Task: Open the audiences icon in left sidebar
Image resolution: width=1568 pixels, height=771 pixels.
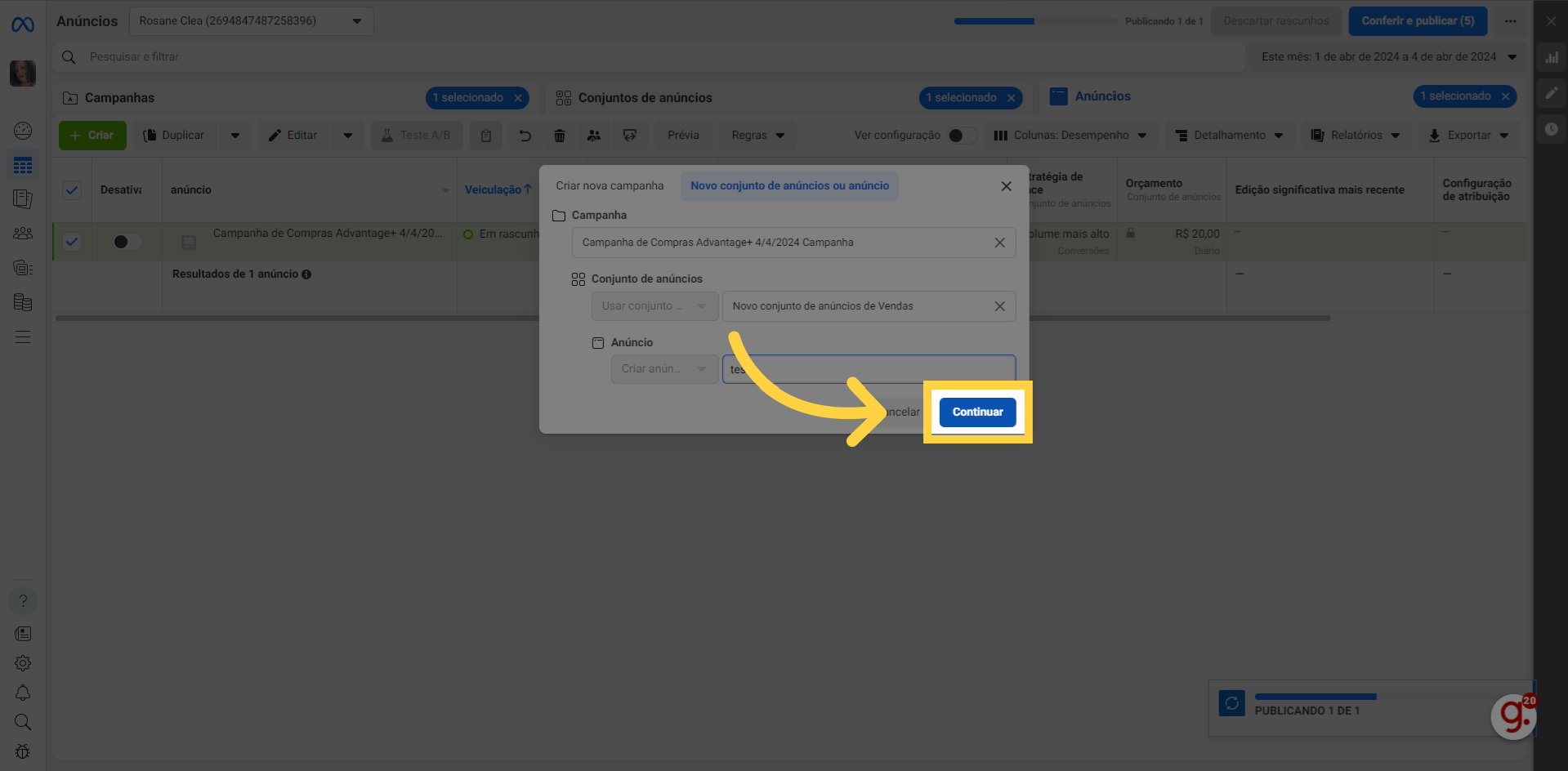Action: tap(23, 234)
